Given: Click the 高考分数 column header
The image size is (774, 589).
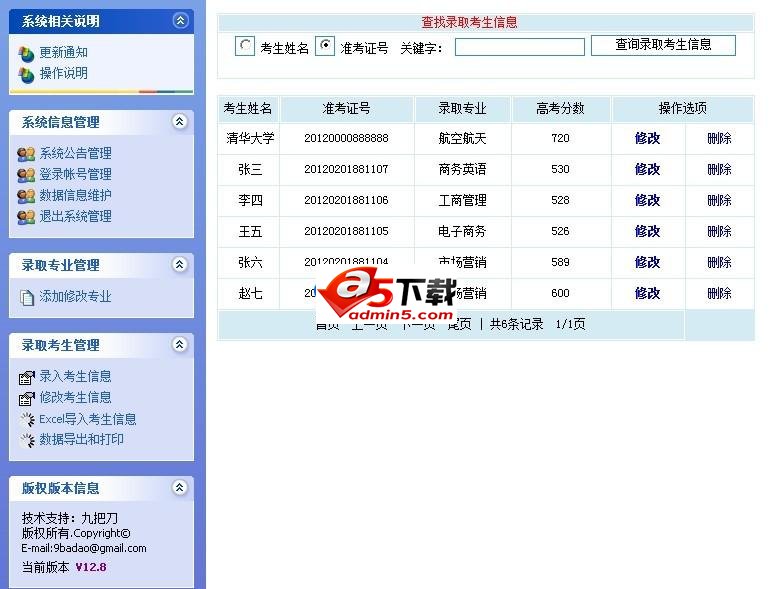Looking at the screenshot, I should coord(561,109).
